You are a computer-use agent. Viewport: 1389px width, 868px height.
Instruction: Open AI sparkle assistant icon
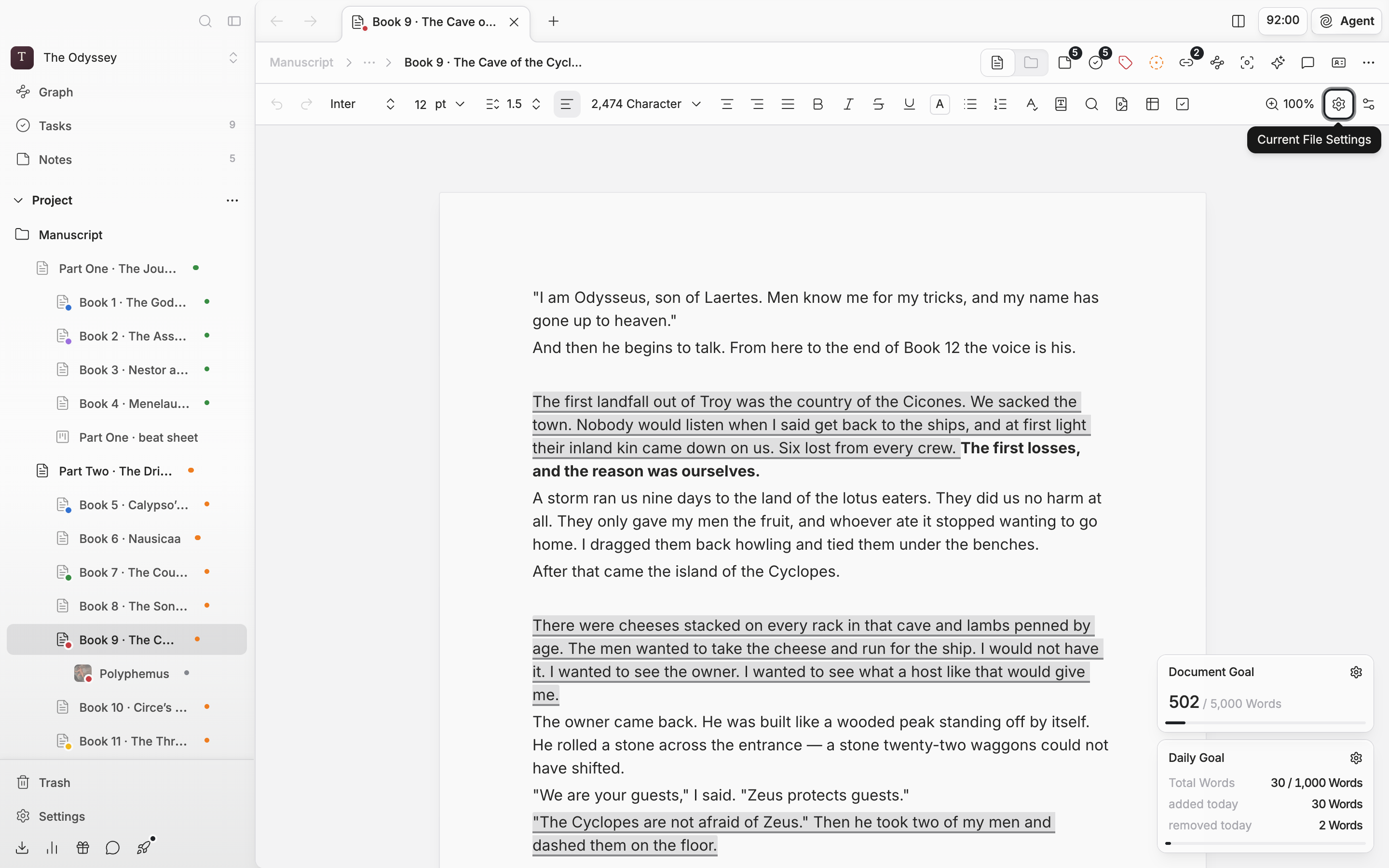click(x=1278, y=63)
